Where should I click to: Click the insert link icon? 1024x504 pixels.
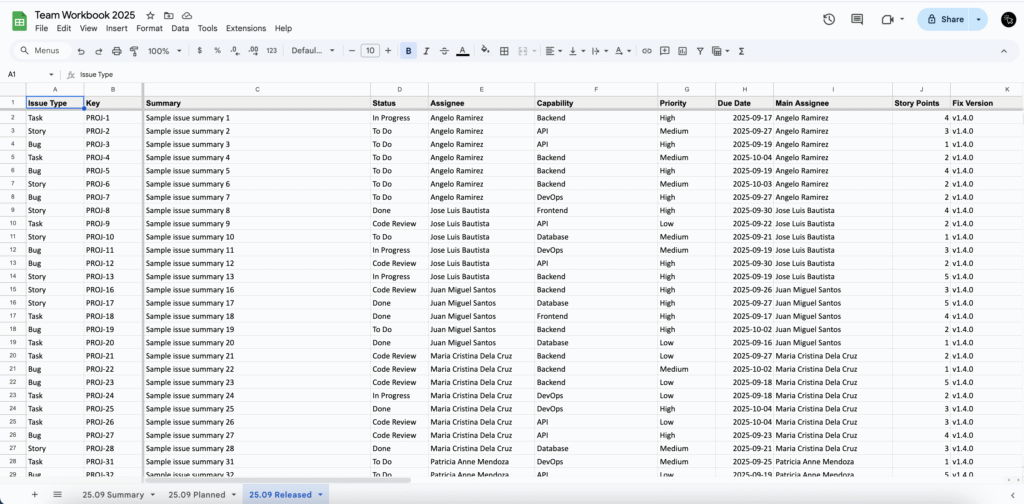pos(647,51)
